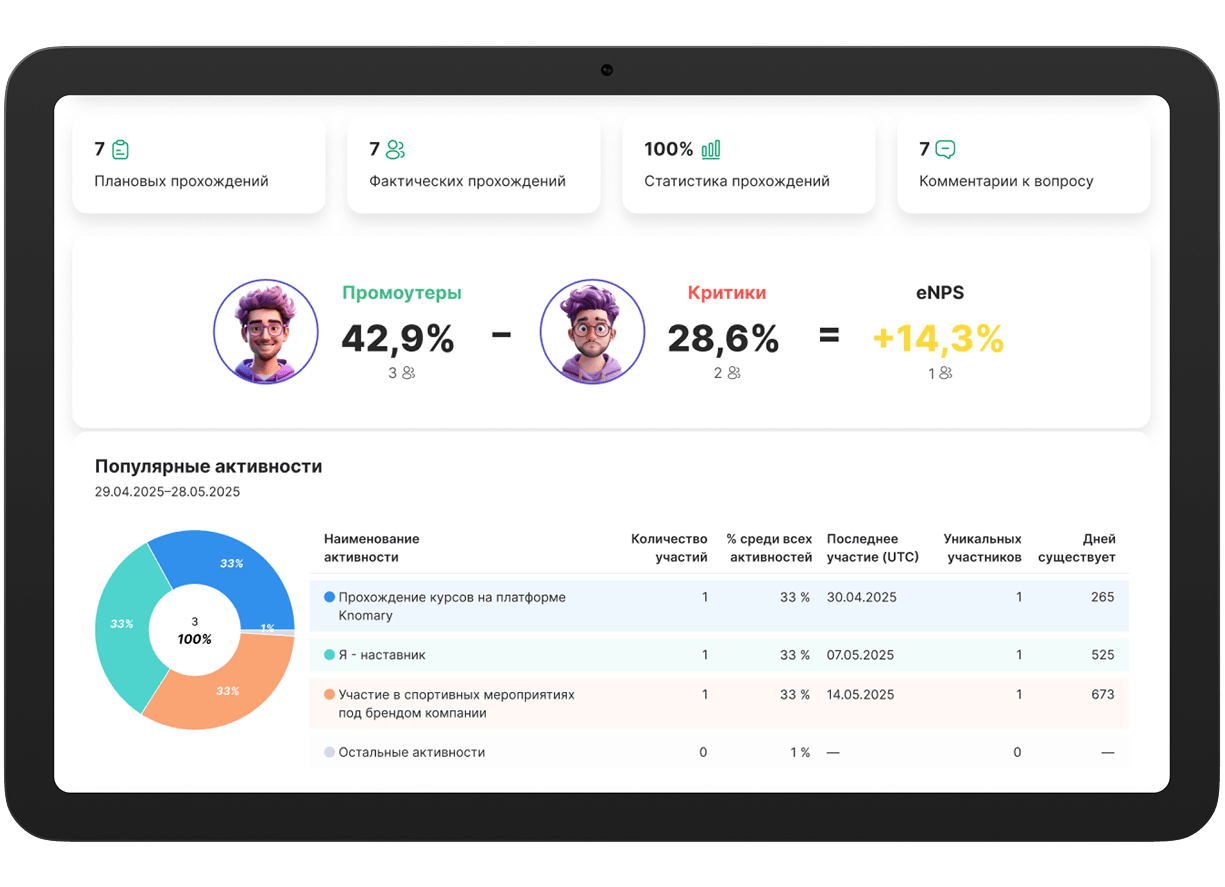
Task: Select the teal segment of donut chart
Action: [125, 620]
